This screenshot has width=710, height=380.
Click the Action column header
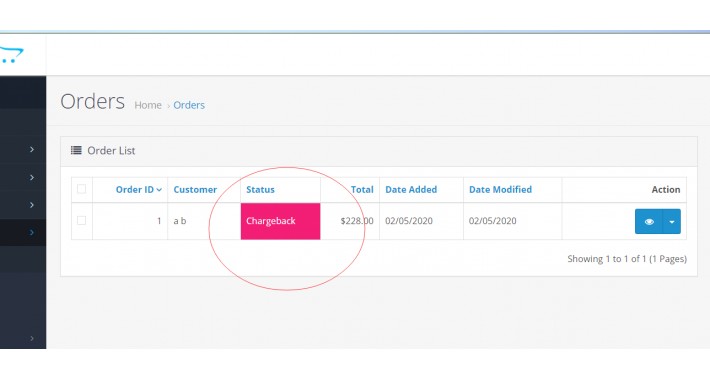click(666, 189)
